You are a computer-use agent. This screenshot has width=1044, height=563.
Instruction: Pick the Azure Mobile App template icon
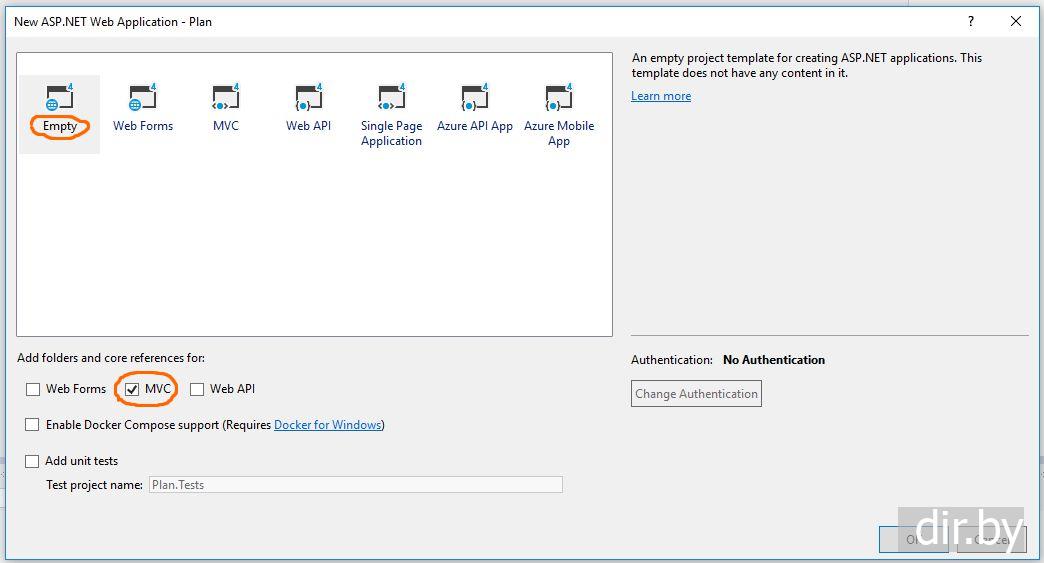point(559,97)
